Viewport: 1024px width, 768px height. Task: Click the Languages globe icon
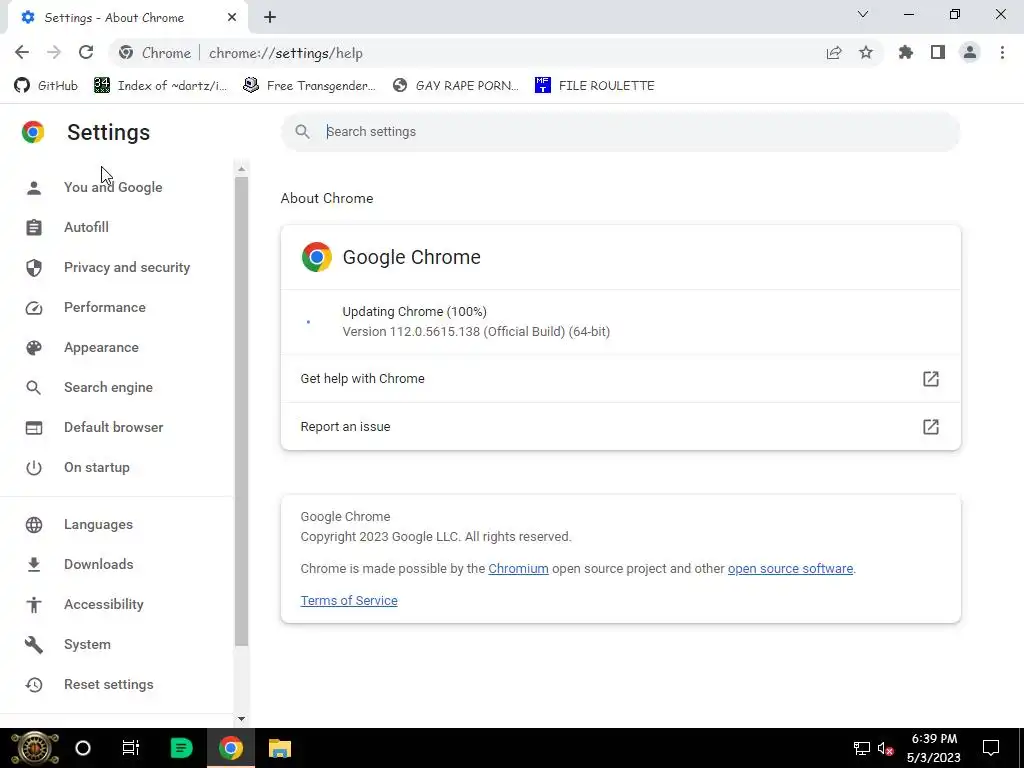click(x=34, y=524)
